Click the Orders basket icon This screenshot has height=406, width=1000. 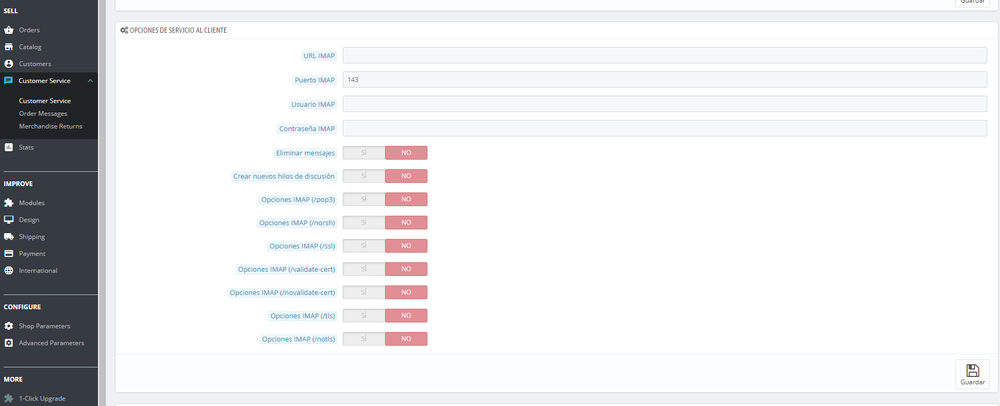tap(8, 30)
